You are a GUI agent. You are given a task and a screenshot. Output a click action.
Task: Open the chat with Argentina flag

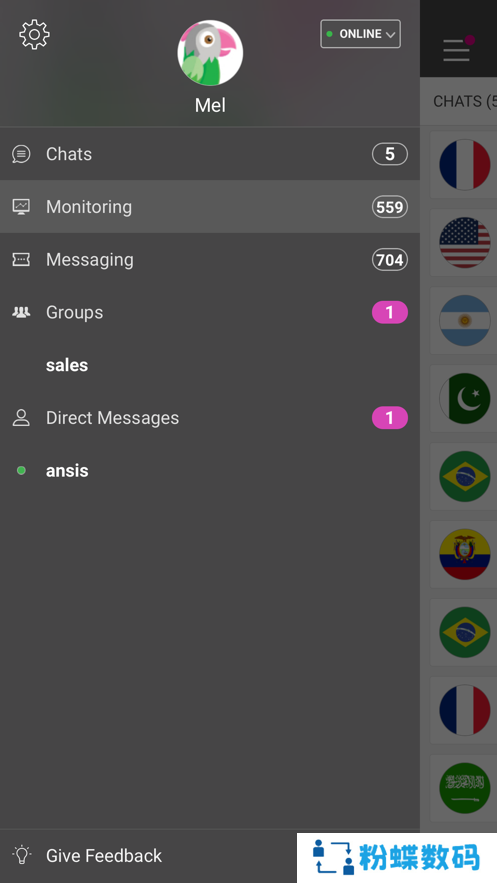click(464, 320)
